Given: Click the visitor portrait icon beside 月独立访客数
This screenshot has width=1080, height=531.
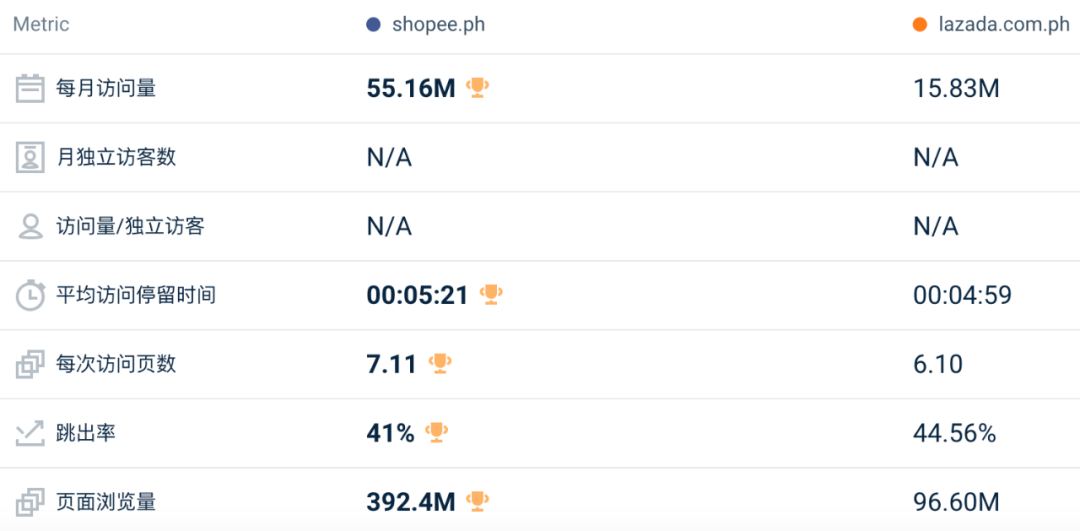Looking at the screenshot, I should 30,158.
